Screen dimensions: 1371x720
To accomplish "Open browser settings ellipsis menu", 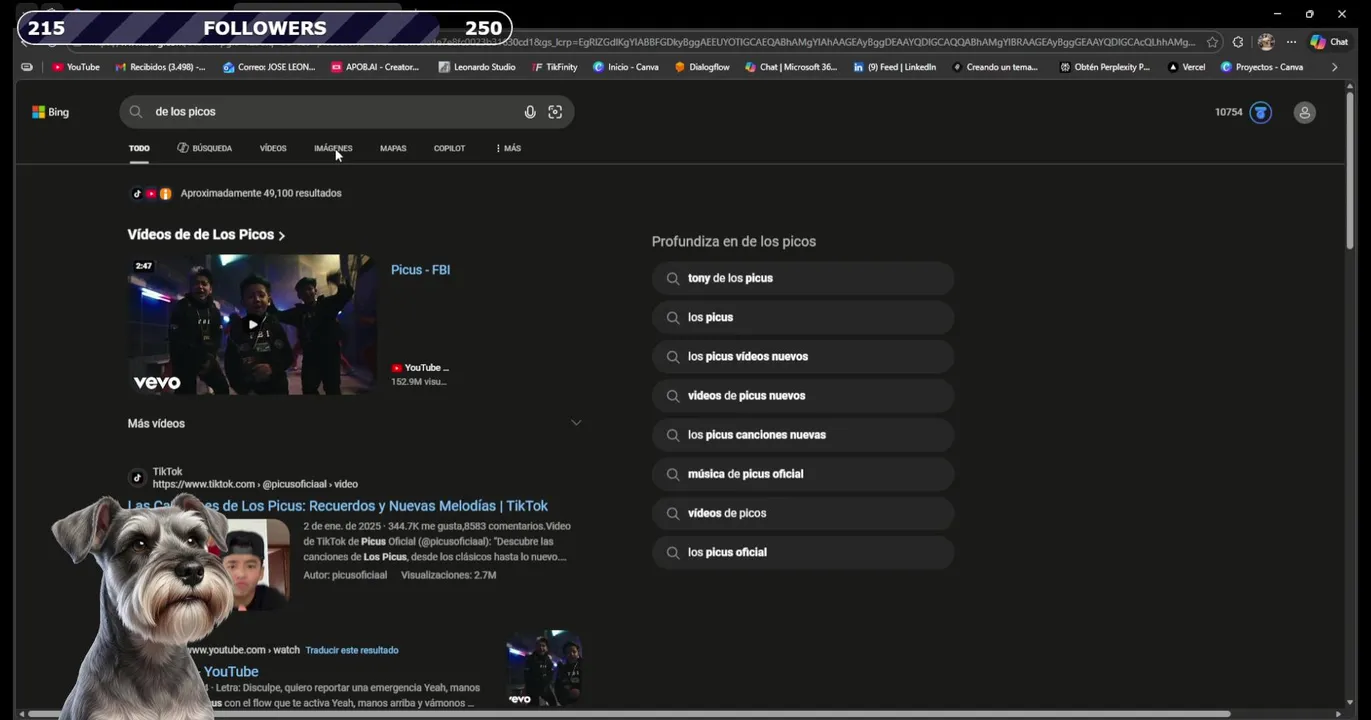I will [1291, 42].
